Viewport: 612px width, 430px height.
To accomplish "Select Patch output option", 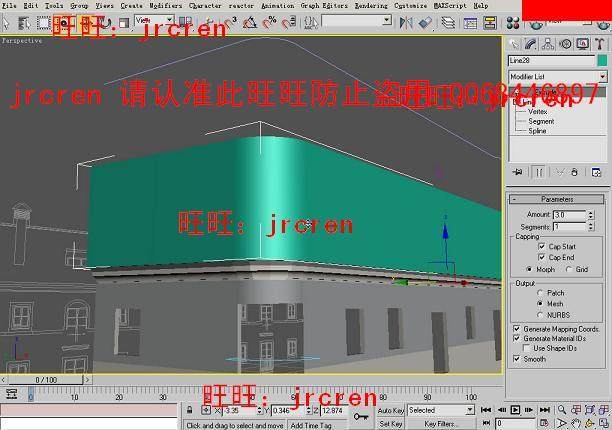I will (x=540, y=293).
